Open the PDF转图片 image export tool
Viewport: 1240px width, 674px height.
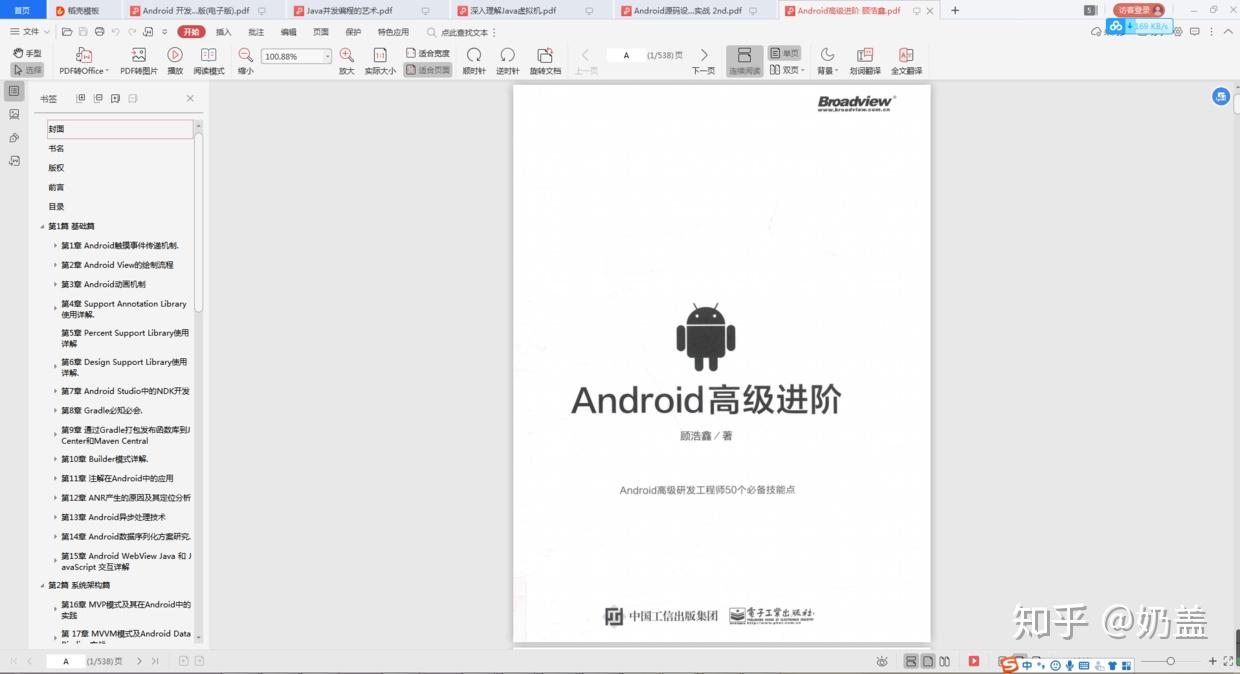coord(139,60)
